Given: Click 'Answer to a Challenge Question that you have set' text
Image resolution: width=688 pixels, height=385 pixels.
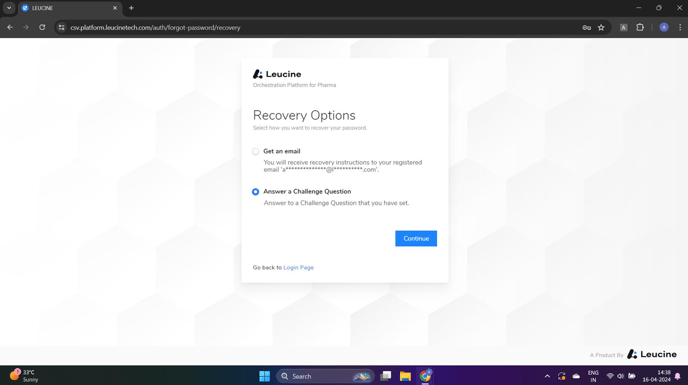Looking at the screenshot, I should [336, 203].
